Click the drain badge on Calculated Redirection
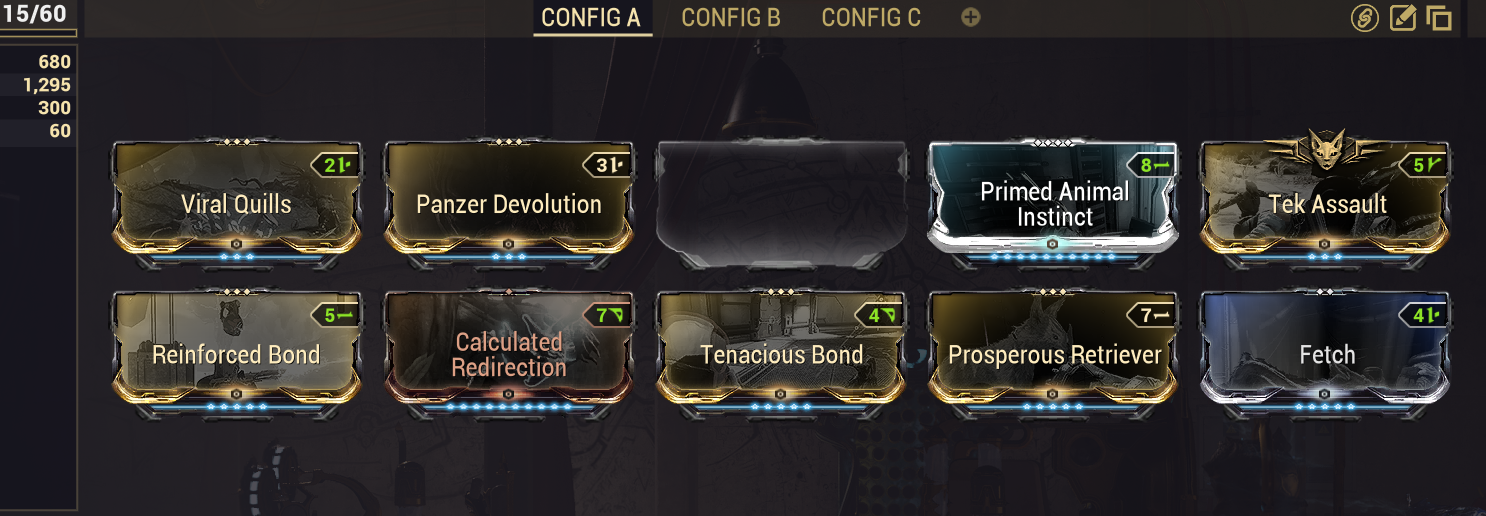 (x=606, y=315)
